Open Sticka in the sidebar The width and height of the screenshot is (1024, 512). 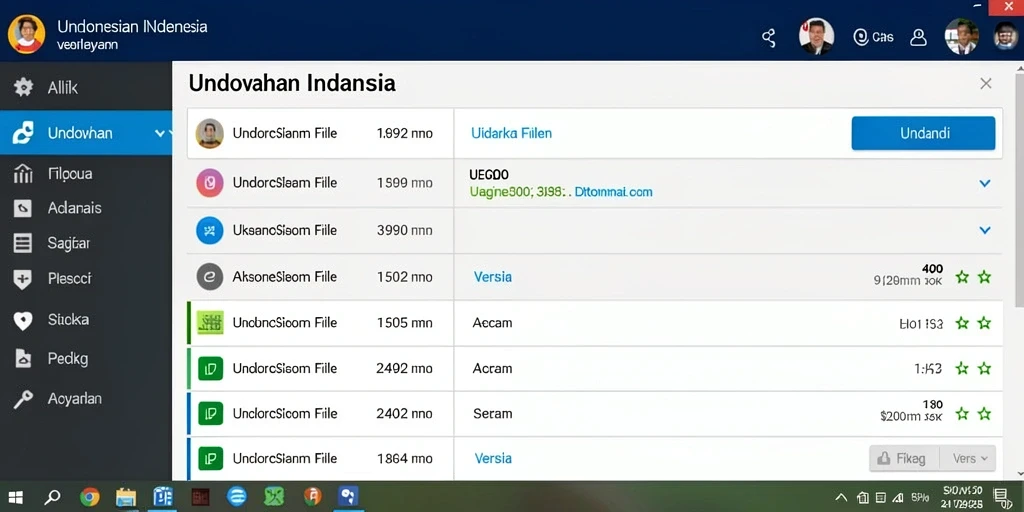tap(68, 320)
